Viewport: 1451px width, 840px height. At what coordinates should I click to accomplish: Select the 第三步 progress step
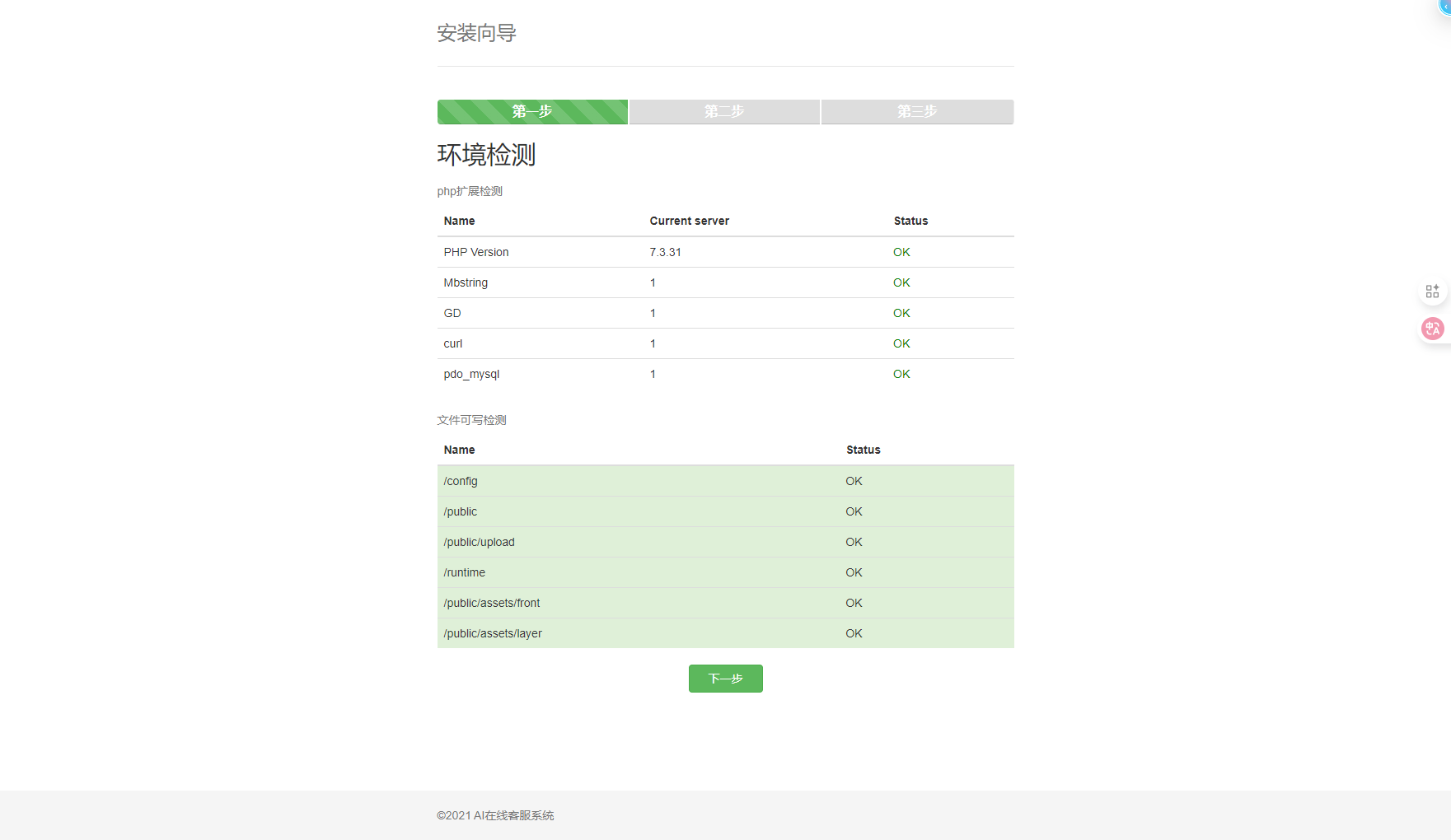pyautogui.click(x=917, y=112)
